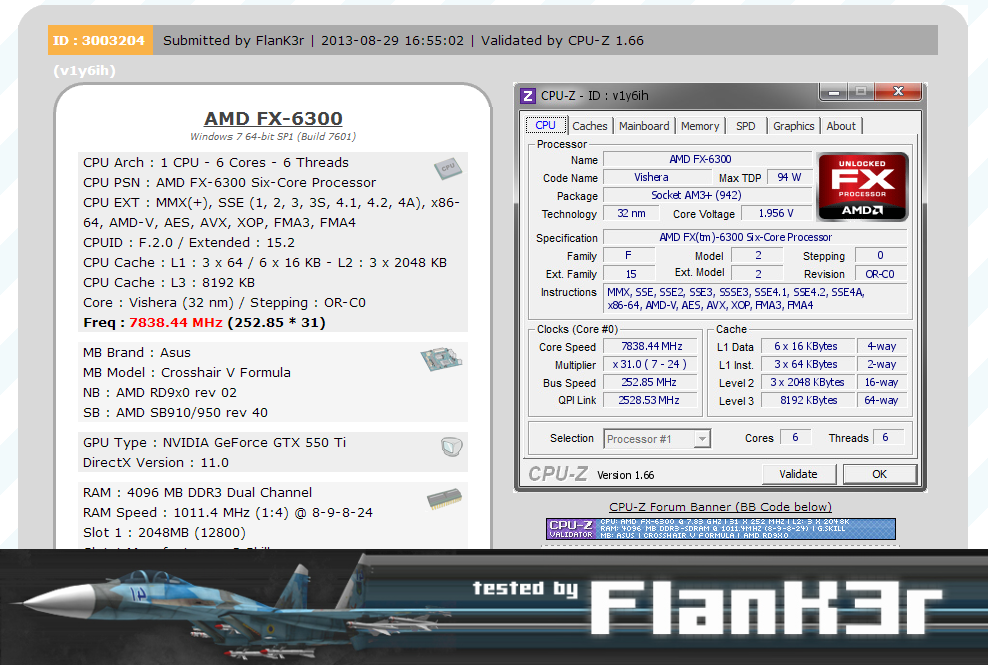Click the text CPU PSN : AMD FX-6300 Six-Core Processor
This screenshot has width=988, height=665.
coord(229,183)
